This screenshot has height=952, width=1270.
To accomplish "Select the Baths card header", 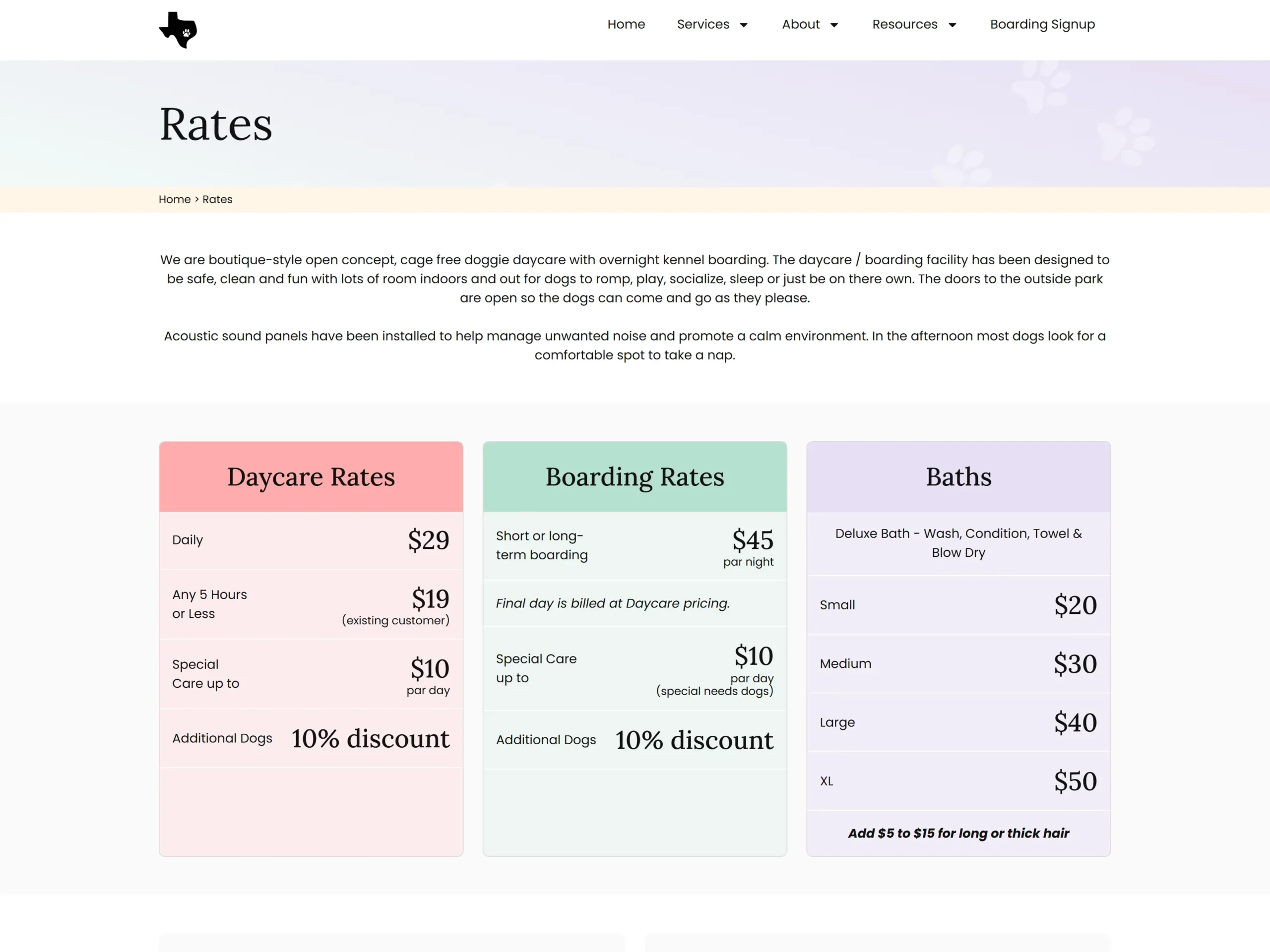I will pos(958,476).
